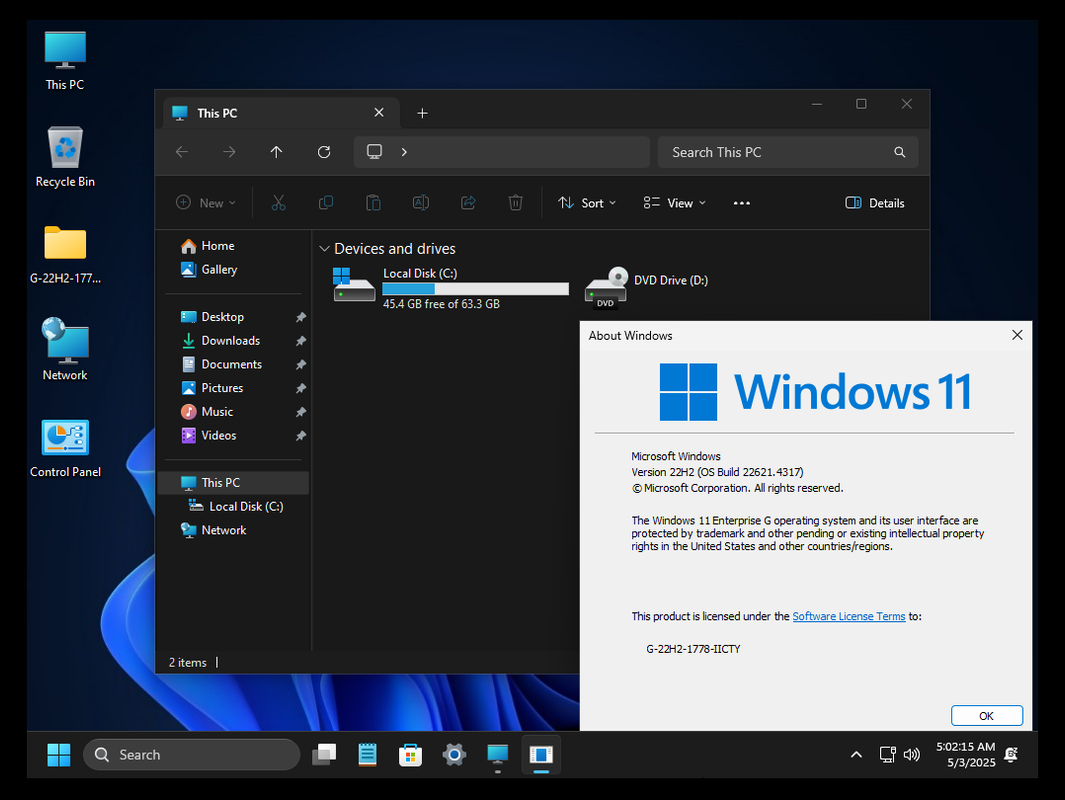Select the Control Panel desktop icon
1065x800 pixels.
(x=65, y=448)
